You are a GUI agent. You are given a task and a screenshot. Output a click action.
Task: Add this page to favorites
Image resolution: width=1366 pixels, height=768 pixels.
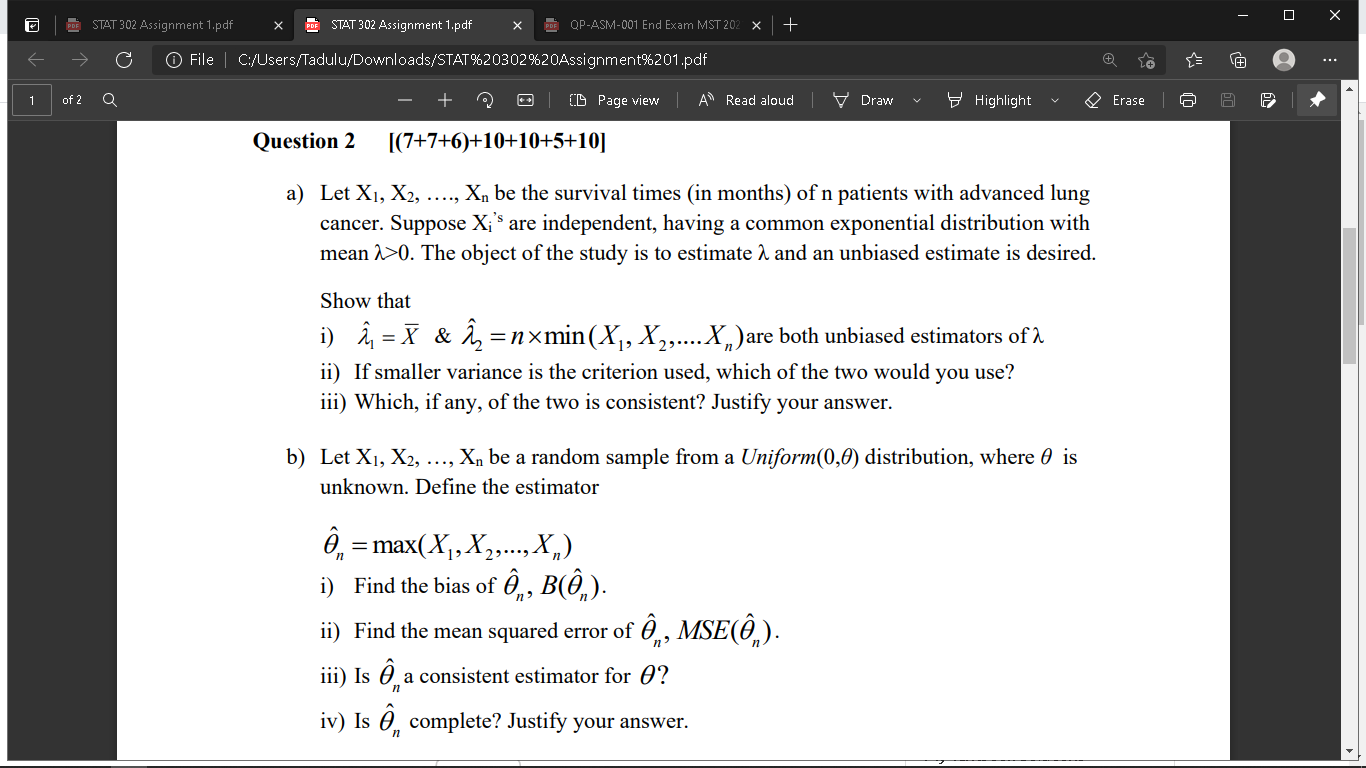(1147, 60)
